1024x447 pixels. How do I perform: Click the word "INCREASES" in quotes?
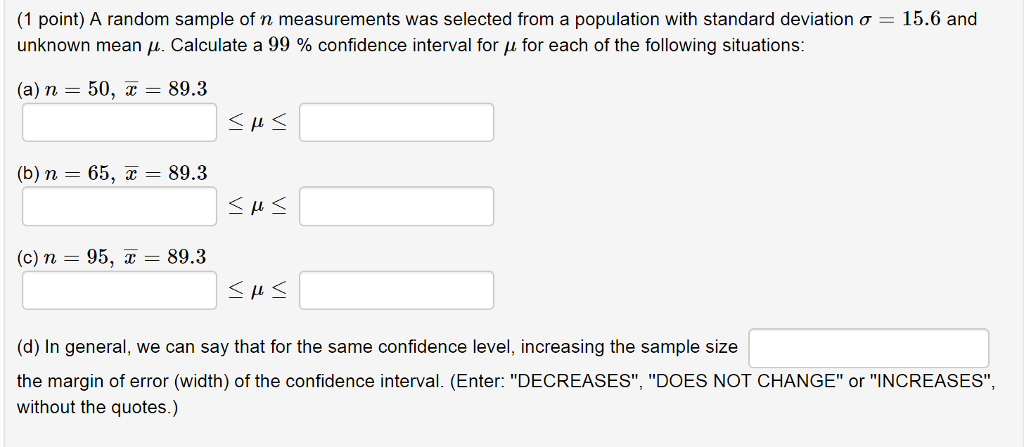[x=928, y=382]
